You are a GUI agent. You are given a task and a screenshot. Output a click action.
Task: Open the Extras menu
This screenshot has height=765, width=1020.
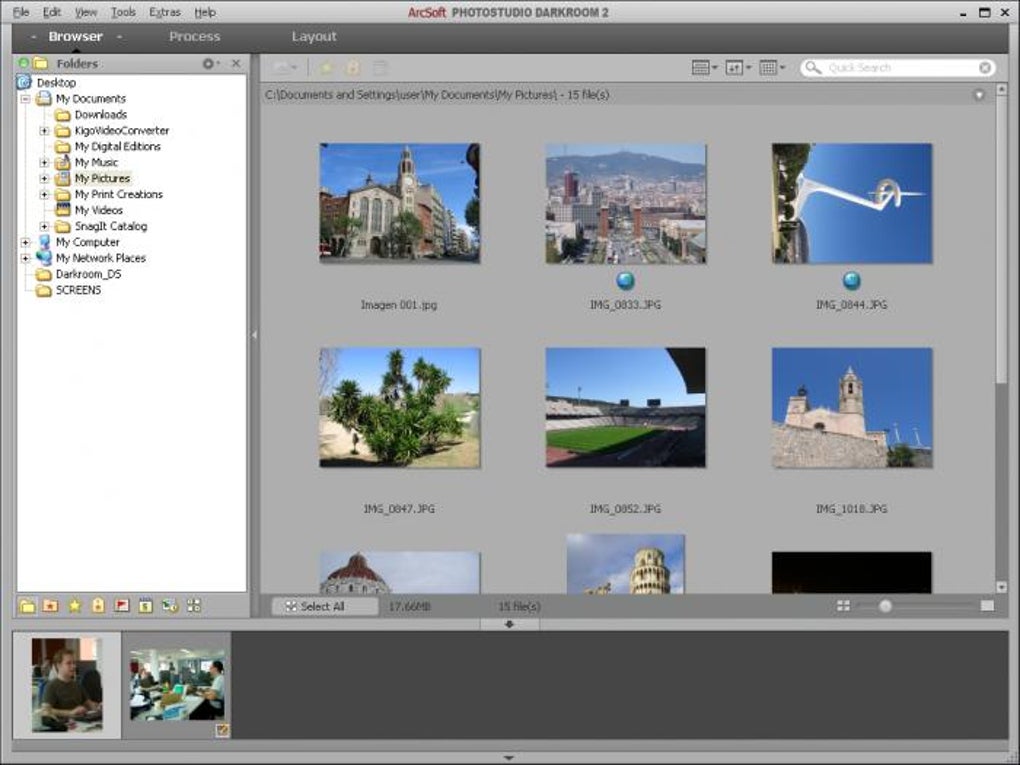coord(164,12)
